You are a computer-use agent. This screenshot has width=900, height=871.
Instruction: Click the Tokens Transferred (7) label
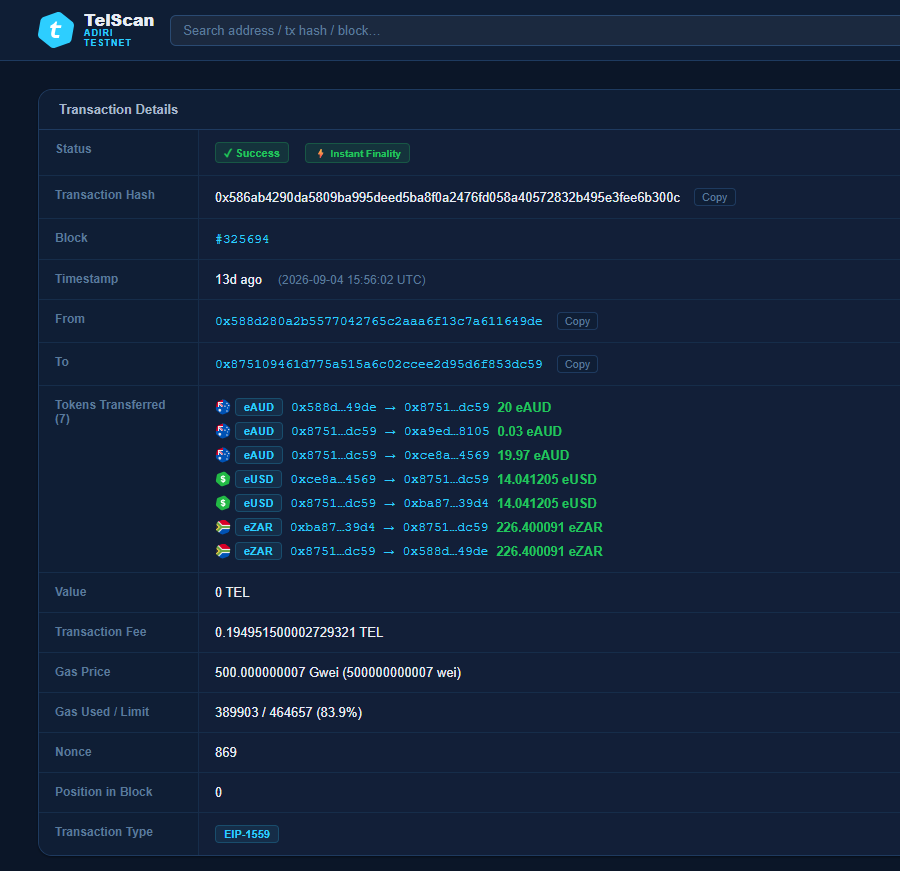(x=110, y=412)
